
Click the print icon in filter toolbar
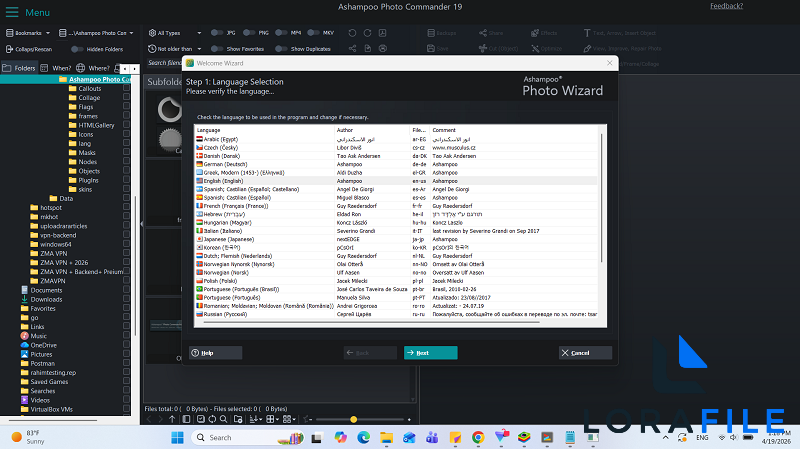pyautogui.click(x=383, y=48)
